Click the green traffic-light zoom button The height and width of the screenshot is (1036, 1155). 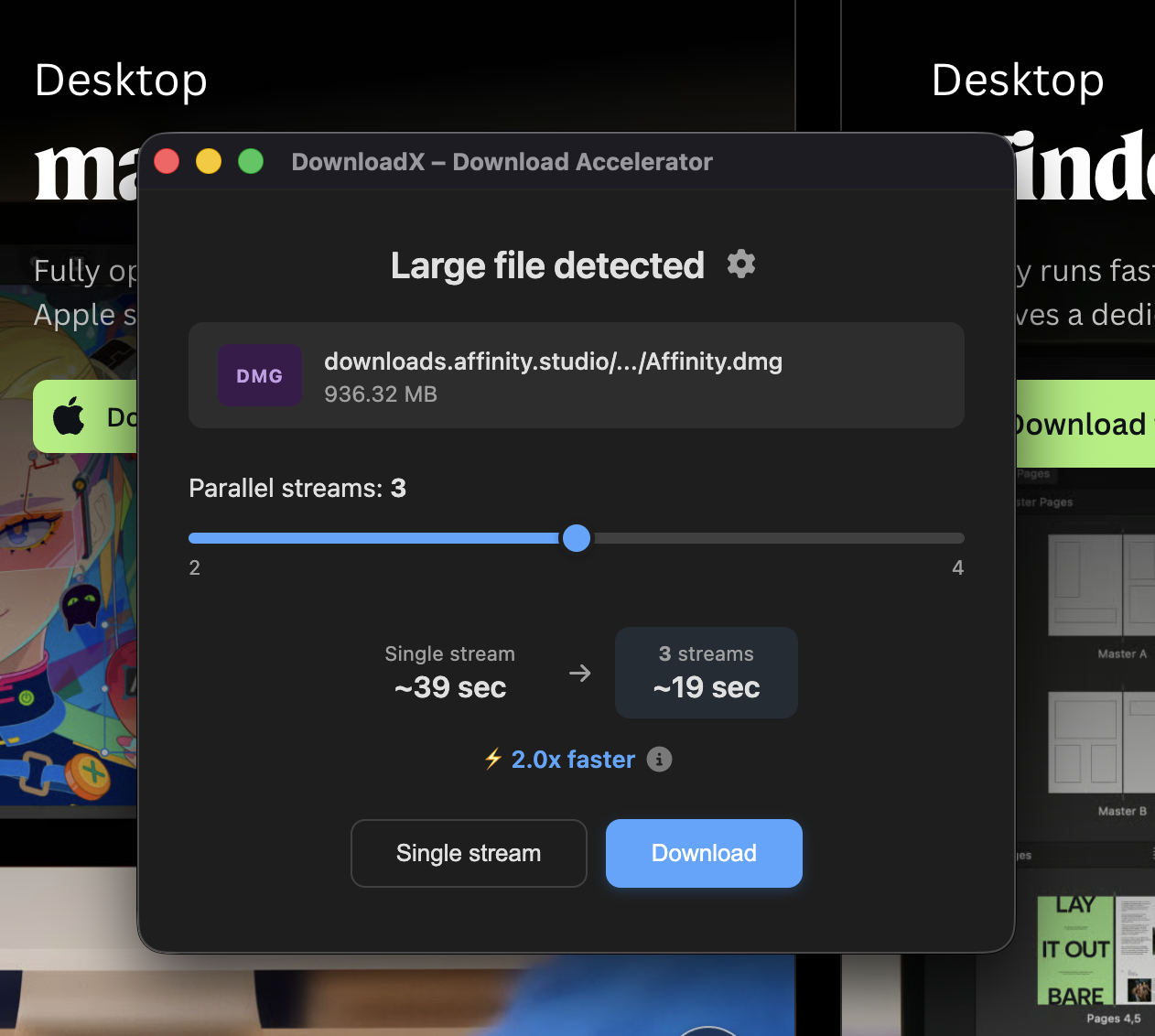(x=250, y=161)
